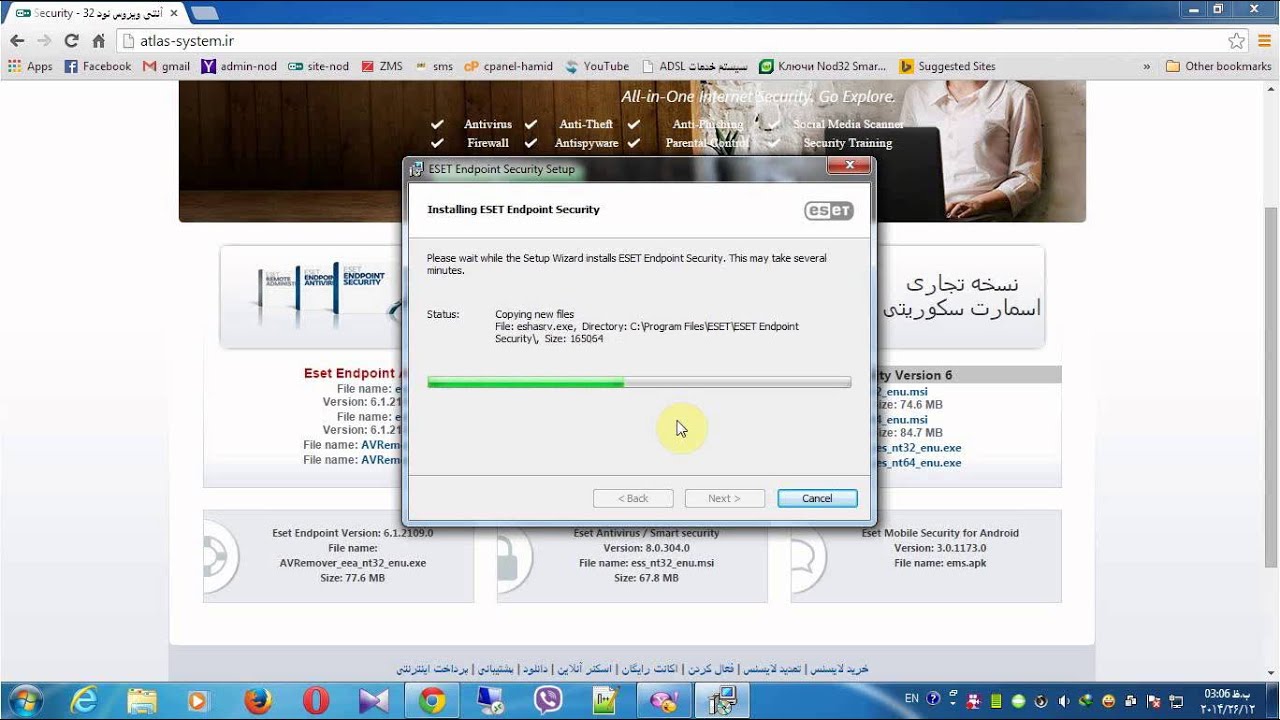Open Viber from the taskbar
Image resolution: width=1280 pixels, height=720 pixels.
(548, 701)
